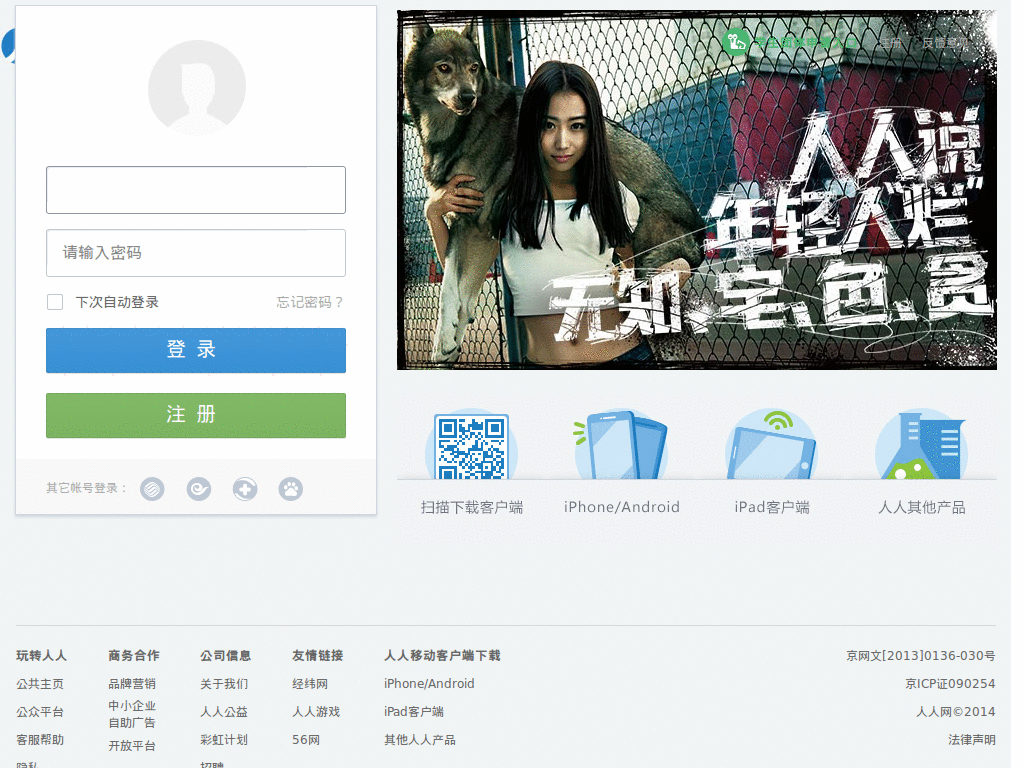Open the 反馈意见 link on banner
The image size is (1024, 768).
(946, 42)
